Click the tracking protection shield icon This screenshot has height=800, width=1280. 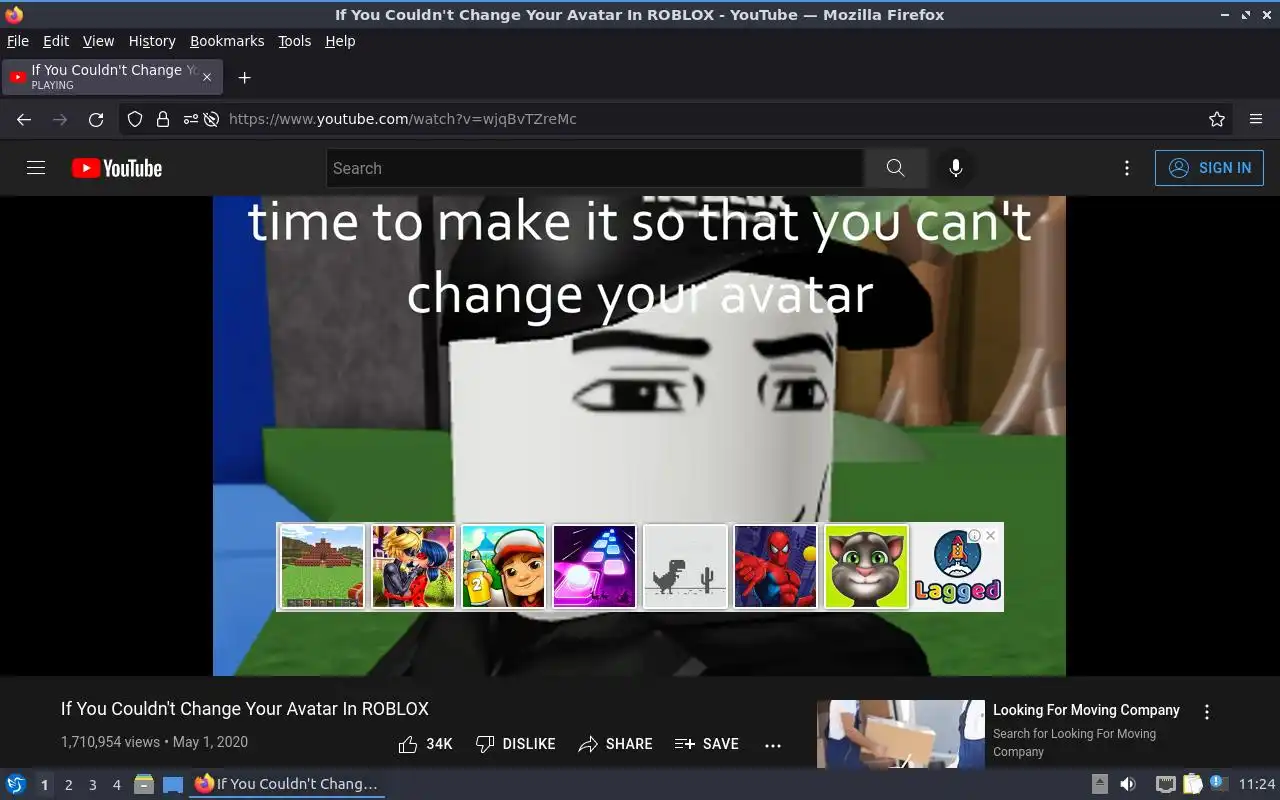pos(135,119)
